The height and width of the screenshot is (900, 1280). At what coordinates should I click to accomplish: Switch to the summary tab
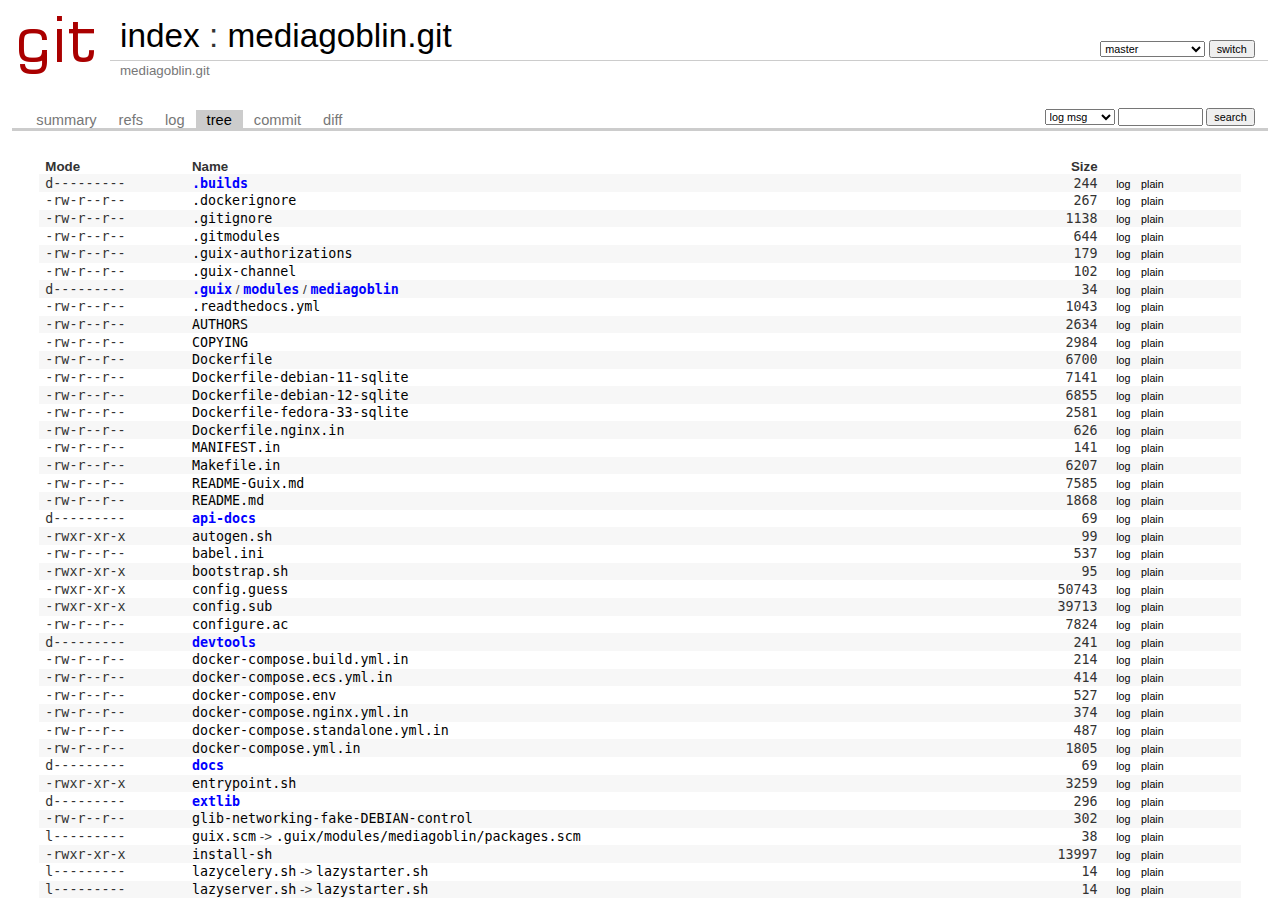coord(66,120)
